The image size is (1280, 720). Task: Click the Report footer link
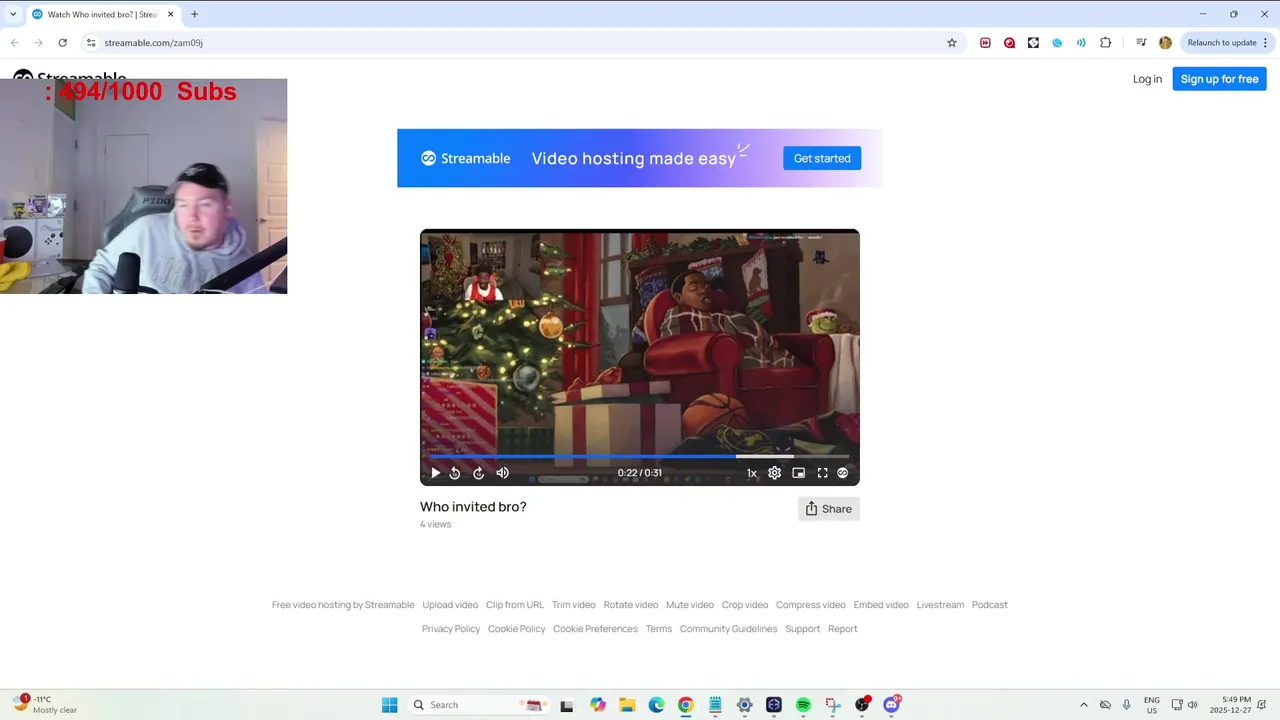(843, 629)
